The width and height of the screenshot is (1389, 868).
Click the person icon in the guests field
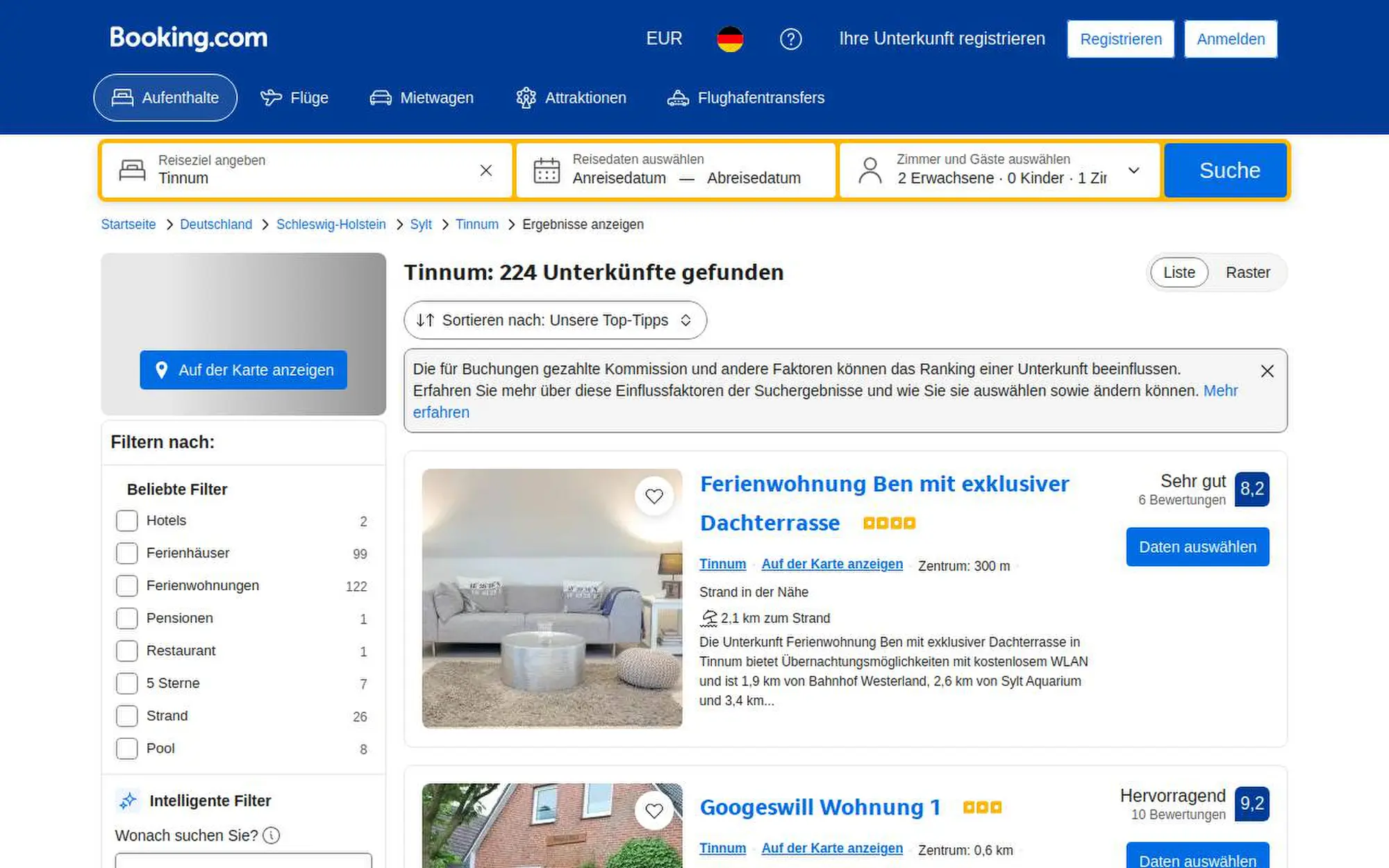[x=870, y=170]
